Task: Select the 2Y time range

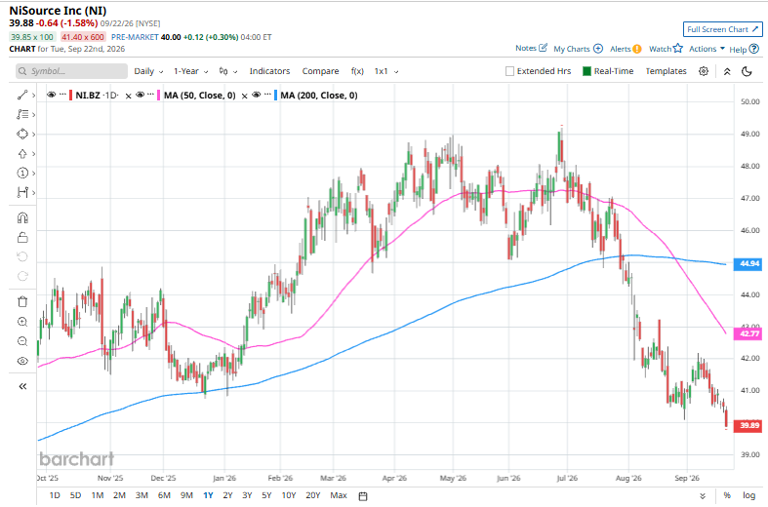Action: (x=228, y=495)
